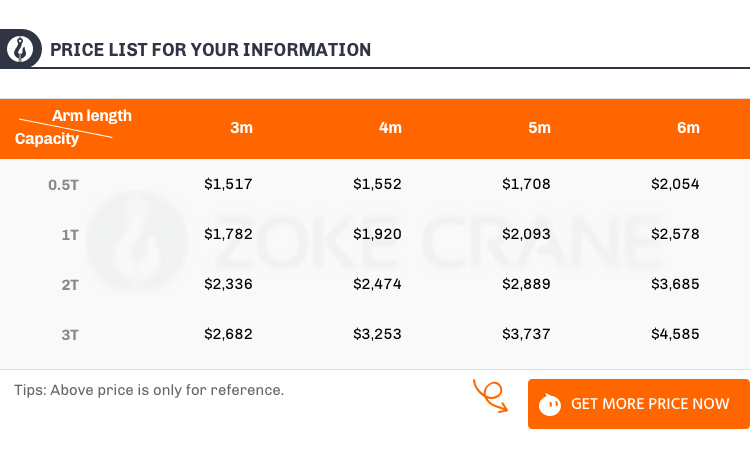This screenshot has width=750, height=460.
Task: Click the $1,517 price cell
Action: [x=228, y=184]
